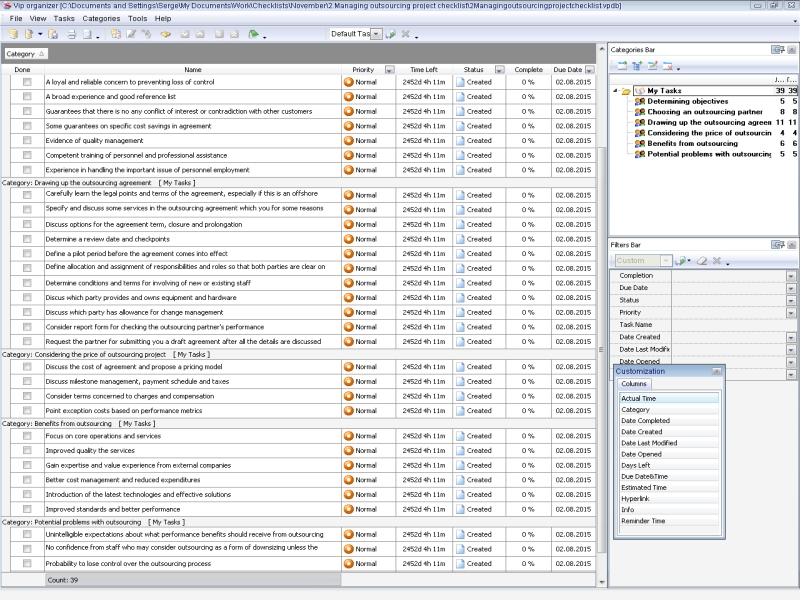Screen dimensions: 800x600
Task: Open the Tools menu
Action: (x=137, y=18)
